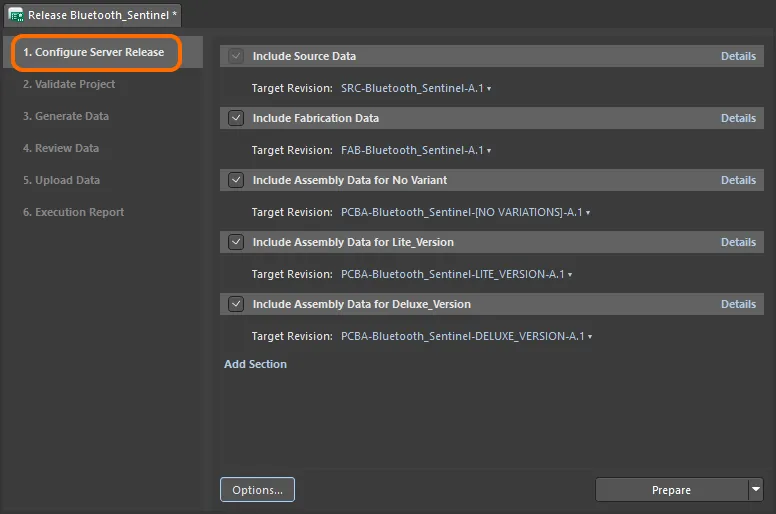Click the Options... button
Viewport: 776px width, 514px height.
(x=257, y=490)
